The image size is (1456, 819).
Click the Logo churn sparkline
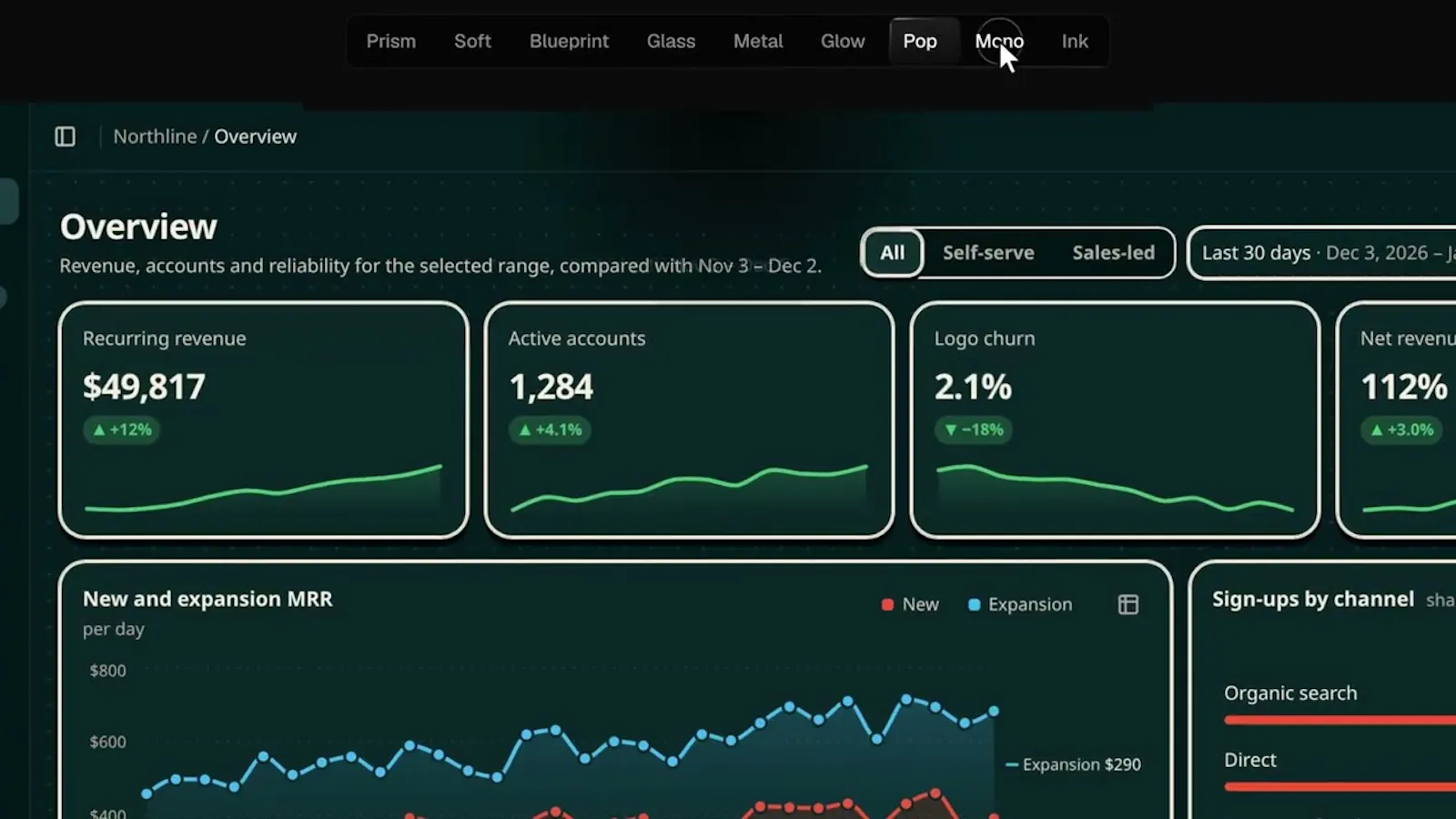pyautogui.click(x=1115, y=490)
